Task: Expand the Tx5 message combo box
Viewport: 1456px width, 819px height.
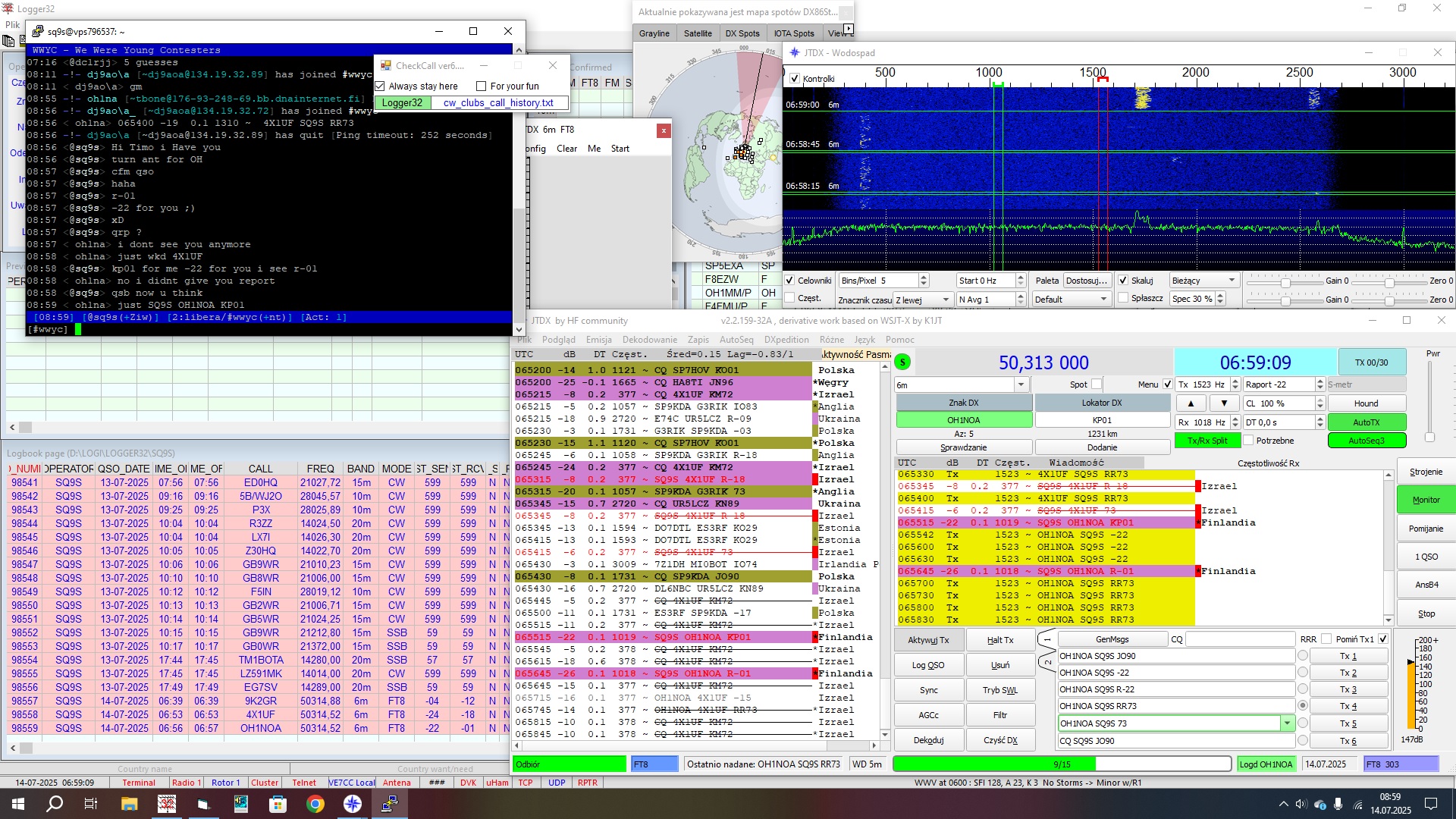Action: (1287, 723)
